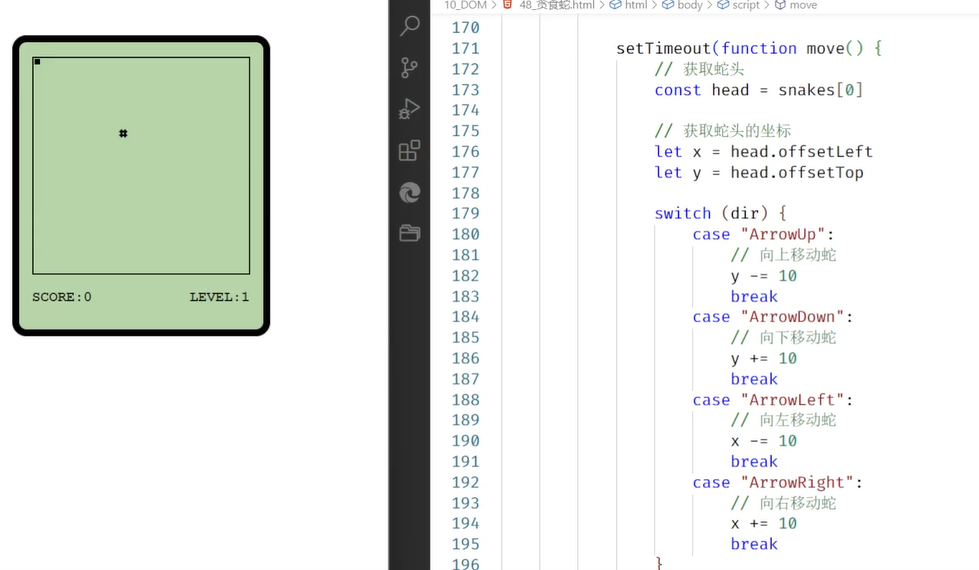This screenshot has width=979, height=570.
Task: Click the cube icon before html breadcrumb
Action: coord(616,5)
